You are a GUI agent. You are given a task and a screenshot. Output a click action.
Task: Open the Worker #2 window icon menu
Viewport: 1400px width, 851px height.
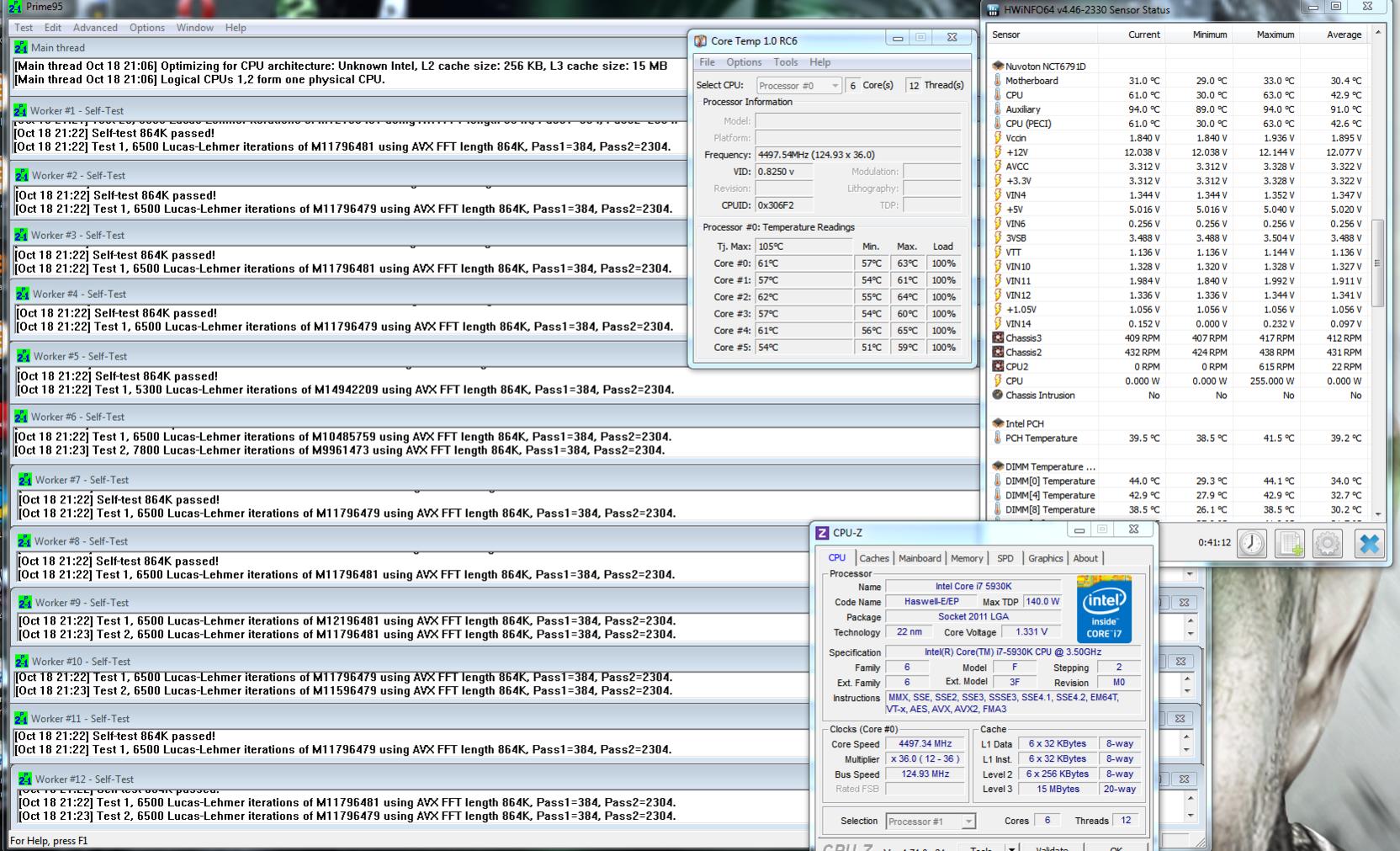tap(22, 175)
